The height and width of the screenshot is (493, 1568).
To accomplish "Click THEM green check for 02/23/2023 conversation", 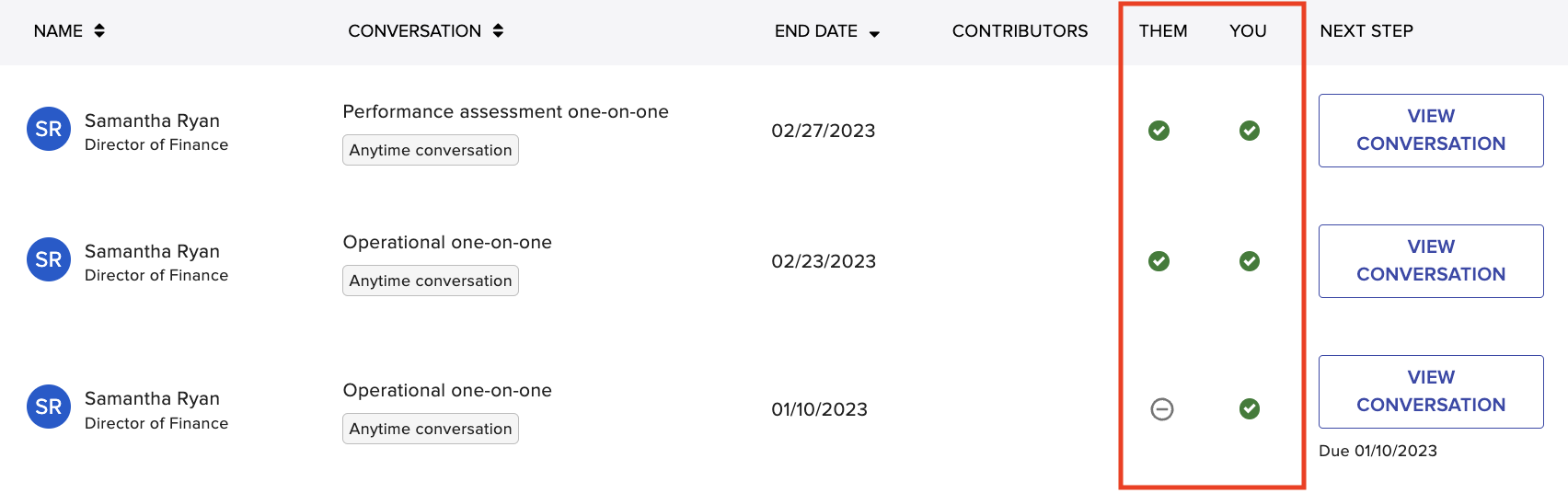I will pyautogui.click(x=1159, y=261).
